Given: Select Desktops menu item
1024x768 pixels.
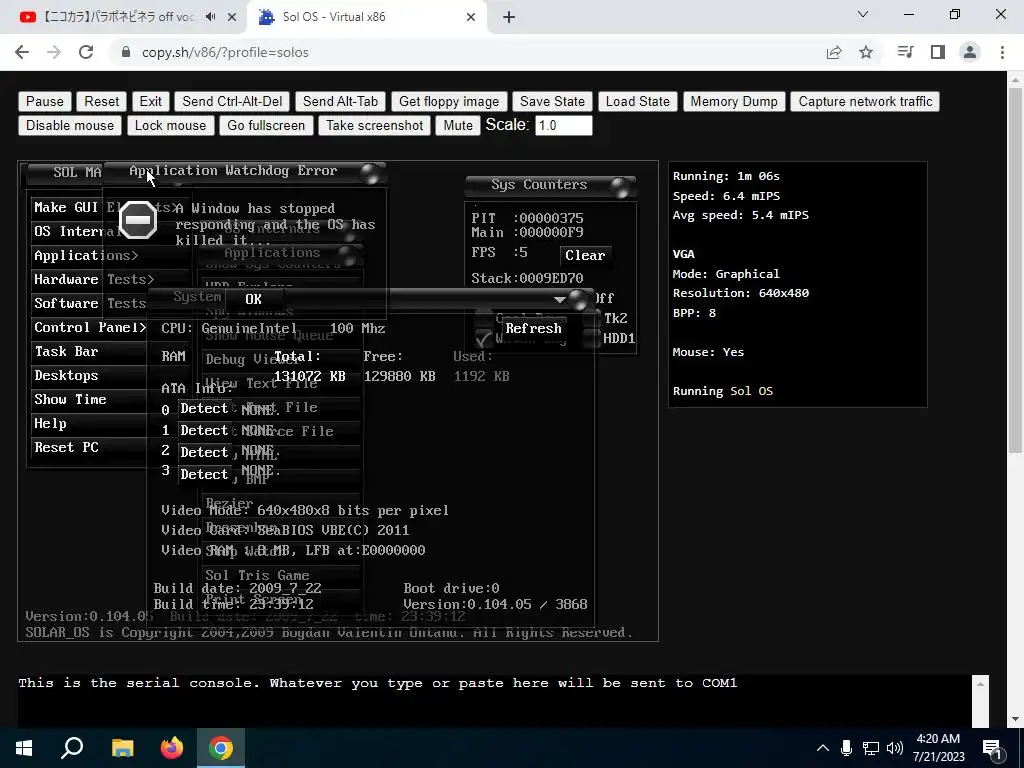Looking at the screenshot, I should coord(89,376).
